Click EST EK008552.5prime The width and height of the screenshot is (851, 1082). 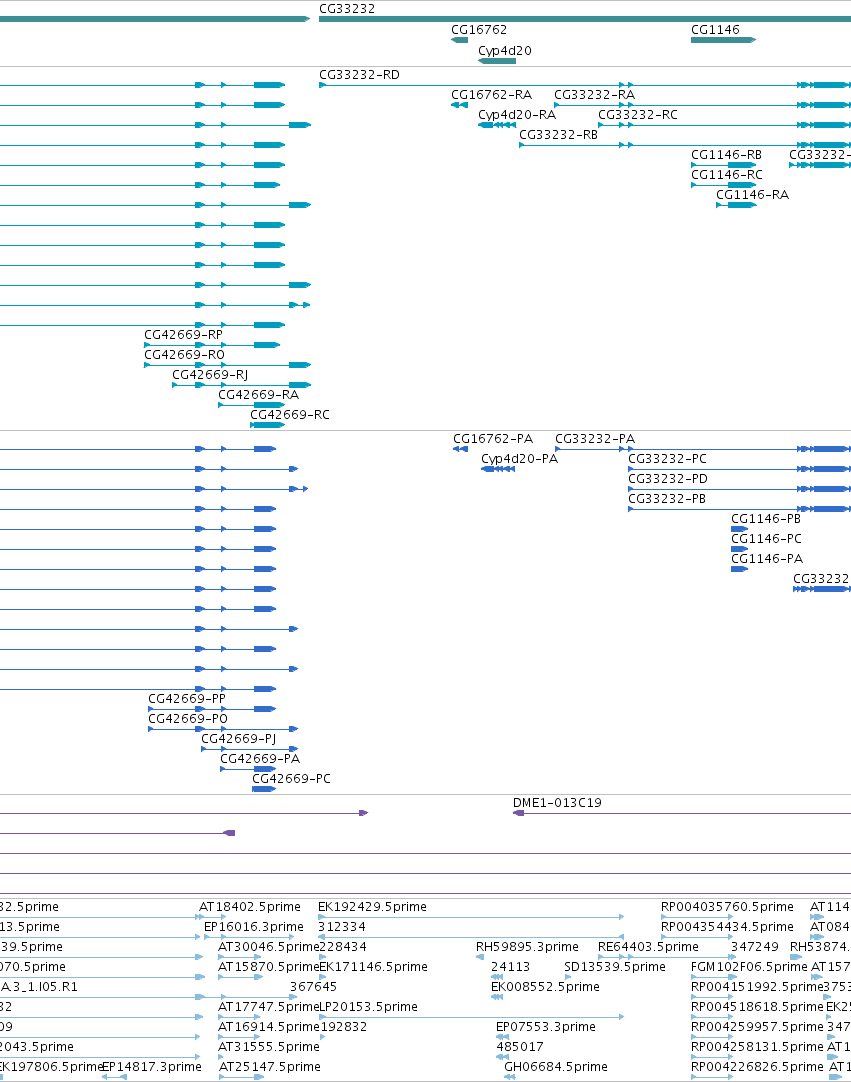coord(545,987)
